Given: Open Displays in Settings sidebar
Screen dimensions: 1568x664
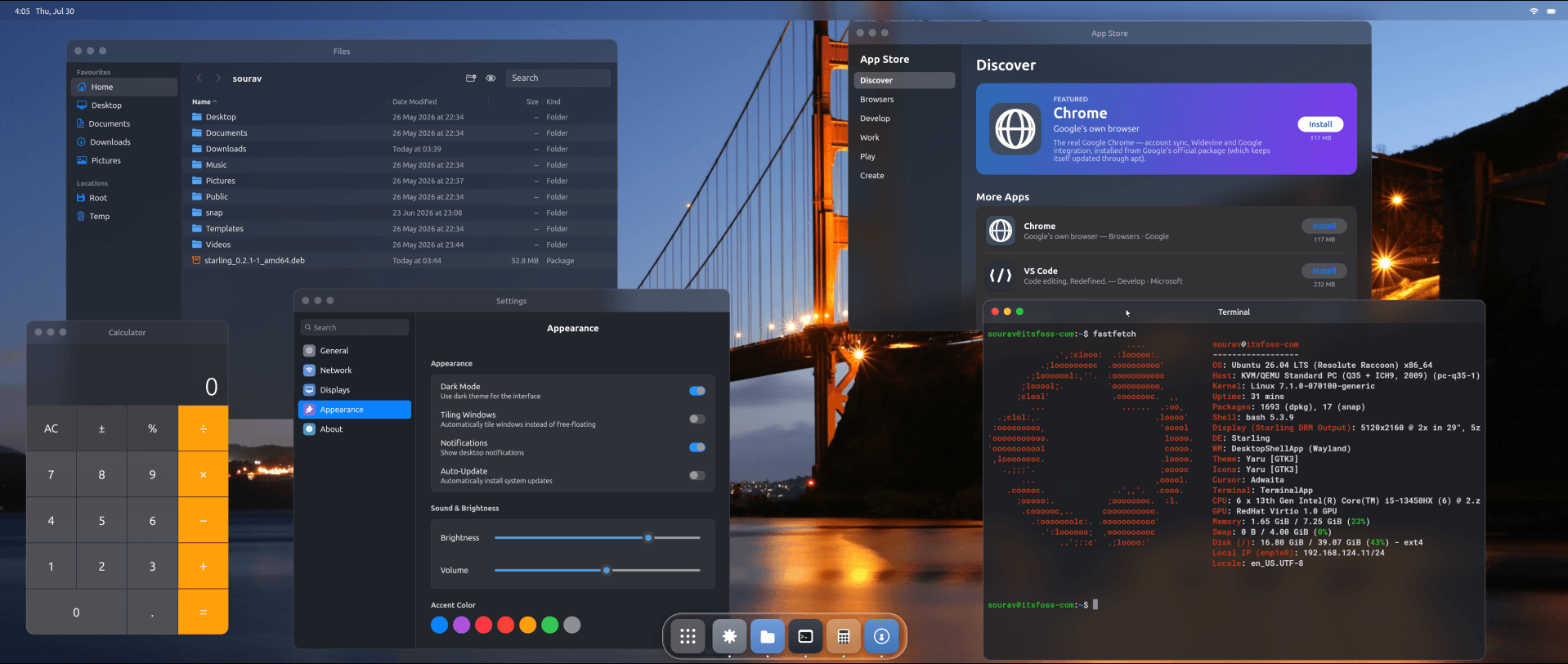Looking at the screenshot, I should tap(355, 390).
